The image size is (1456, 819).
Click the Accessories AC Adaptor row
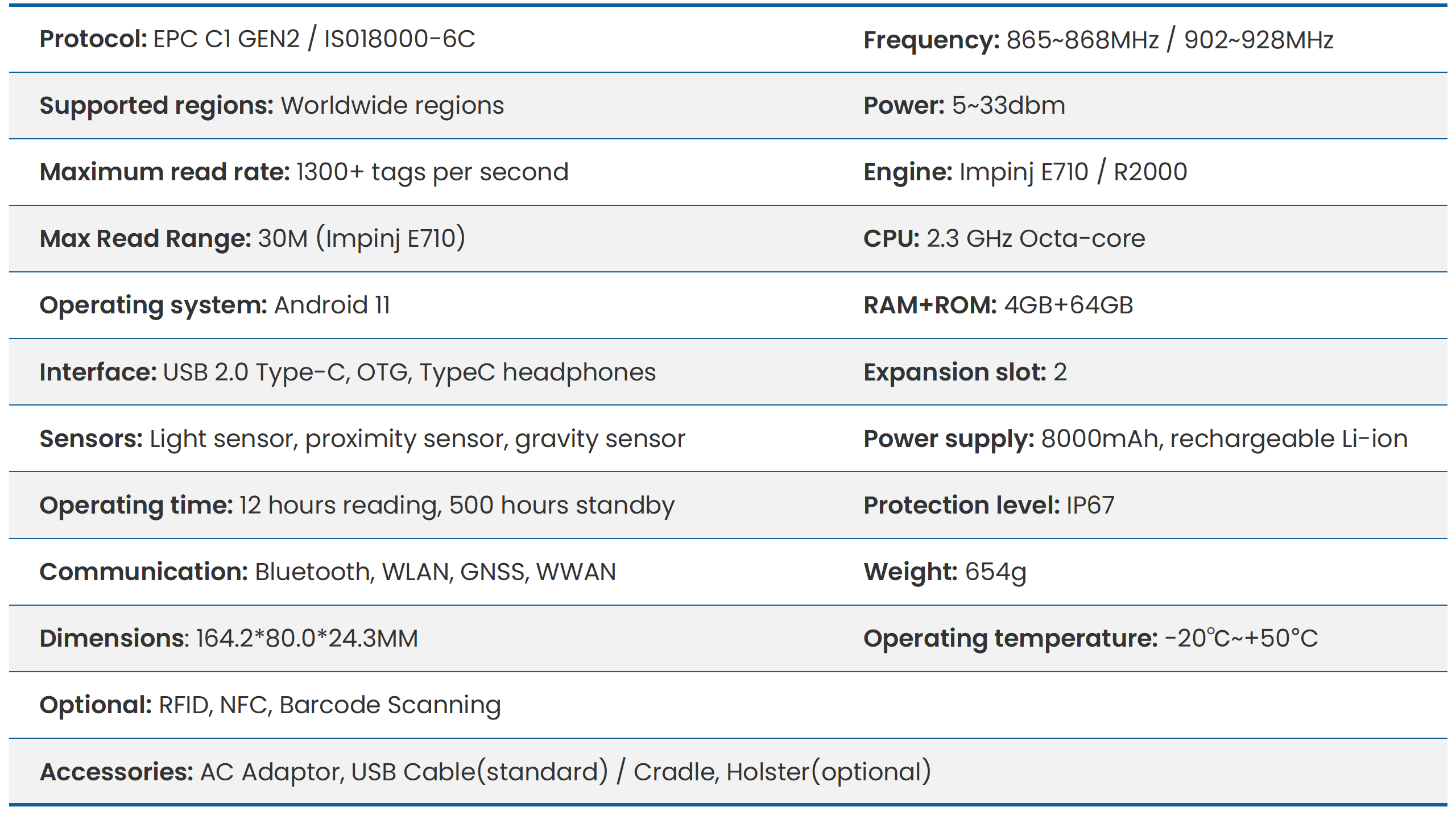point(485,772)
